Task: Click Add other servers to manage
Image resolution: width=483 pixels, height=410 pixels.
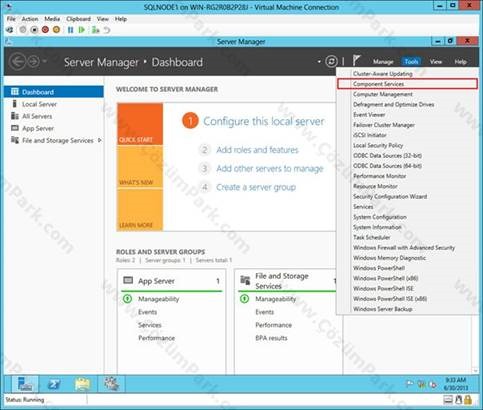Action: pos(270,169)
